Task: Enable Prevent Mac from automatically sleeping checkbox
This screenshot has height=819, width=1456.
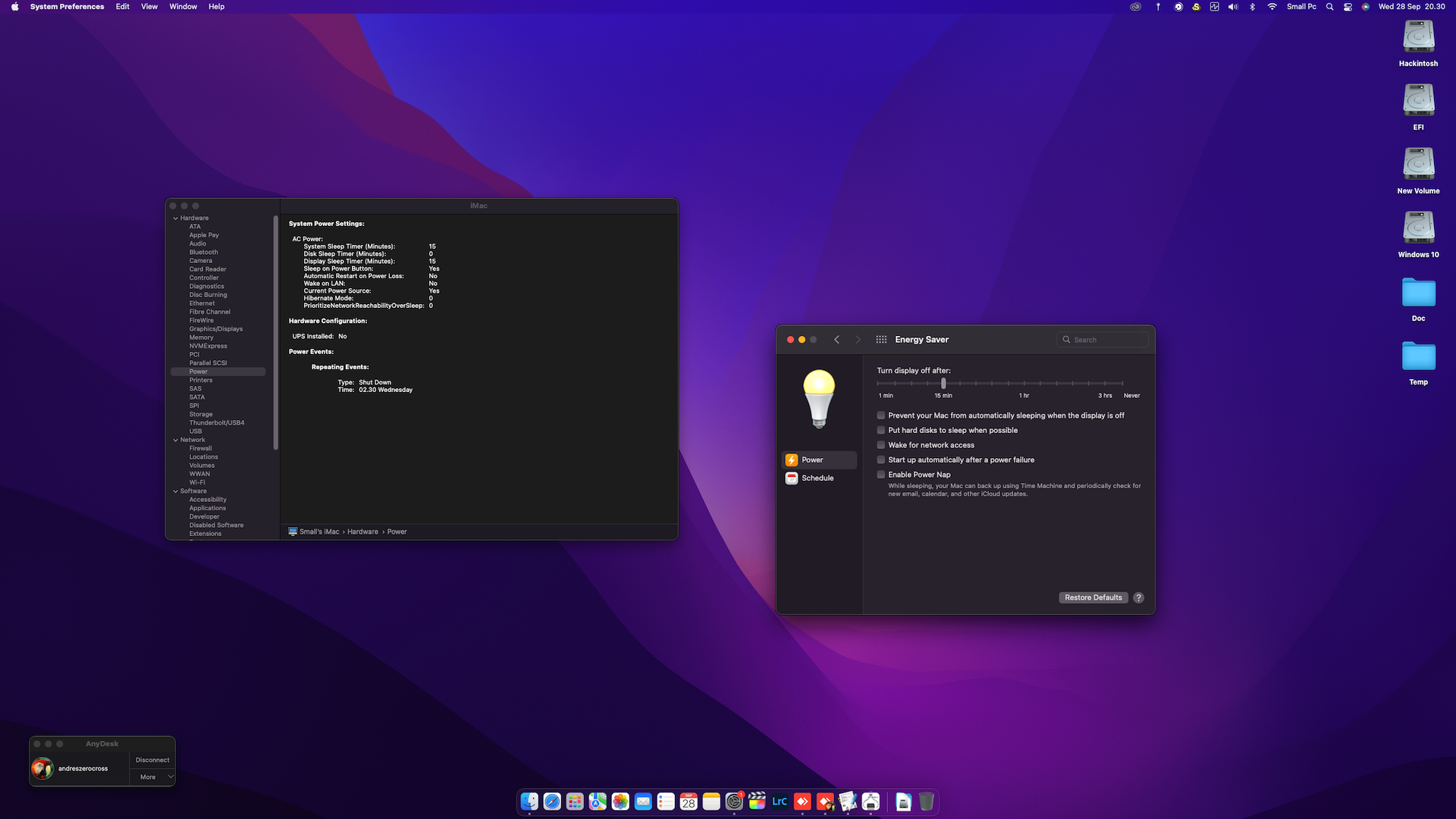Action: tap(881, 416)
